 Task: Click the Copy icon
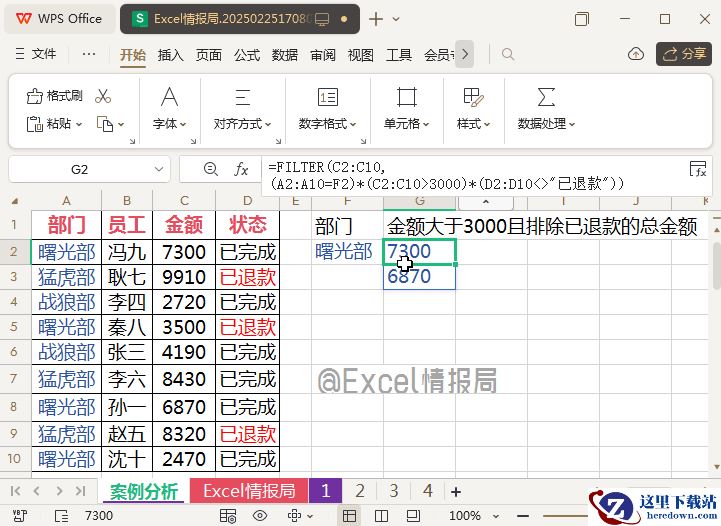pos(105,124)
